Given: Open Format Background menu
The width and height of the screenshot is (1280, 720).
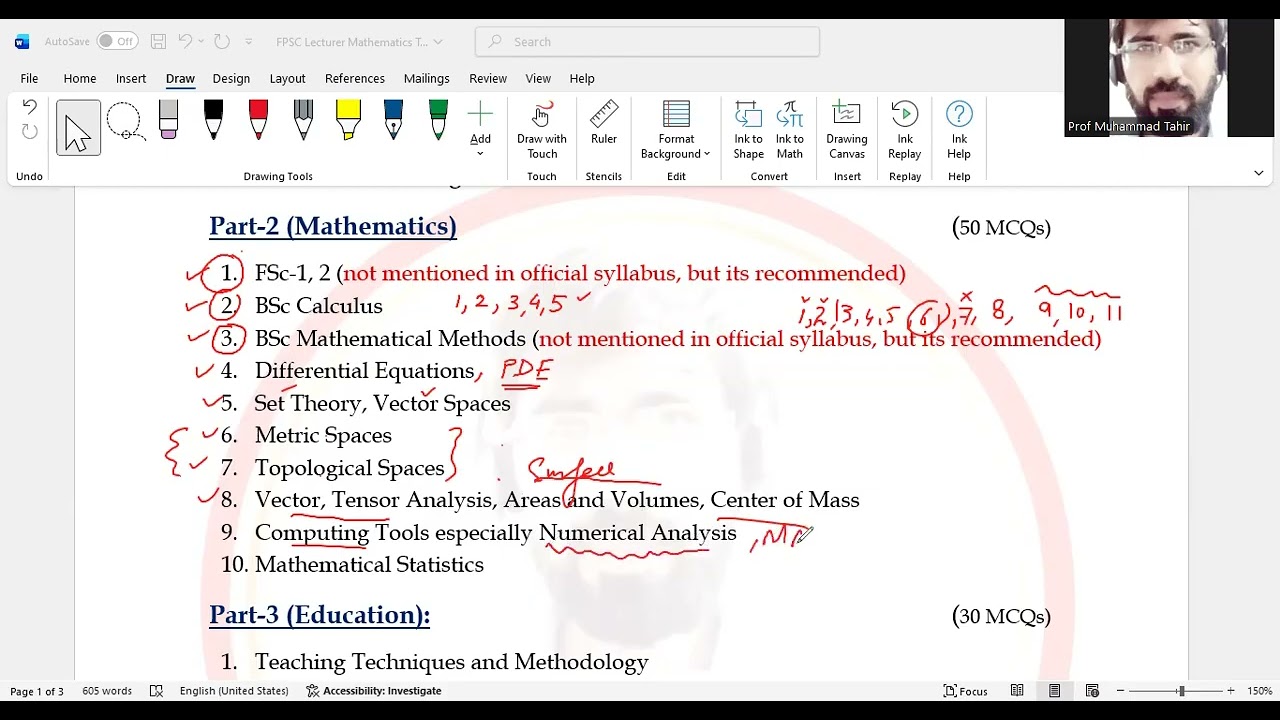Looking at the screenshot, I should click(676, 130).
